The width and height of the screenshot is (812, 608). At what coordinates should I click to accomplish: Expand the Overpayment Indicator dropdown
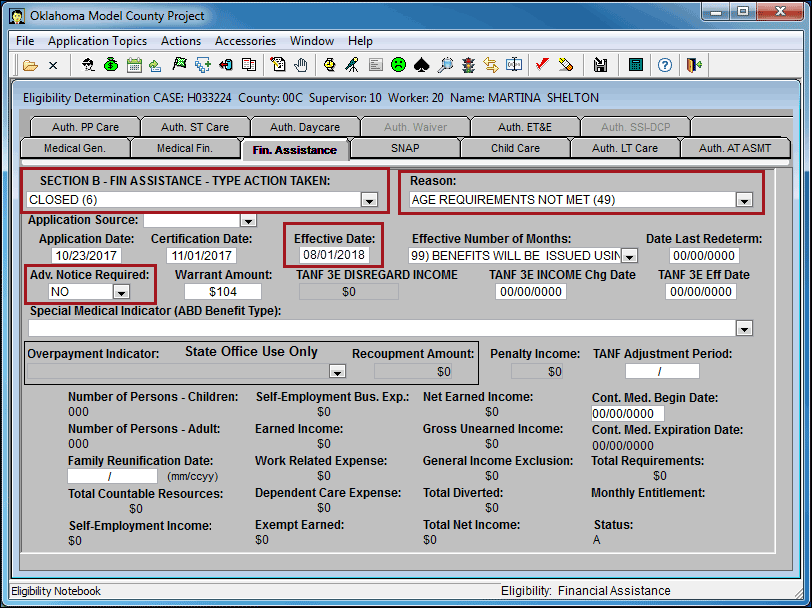[338, 371]
